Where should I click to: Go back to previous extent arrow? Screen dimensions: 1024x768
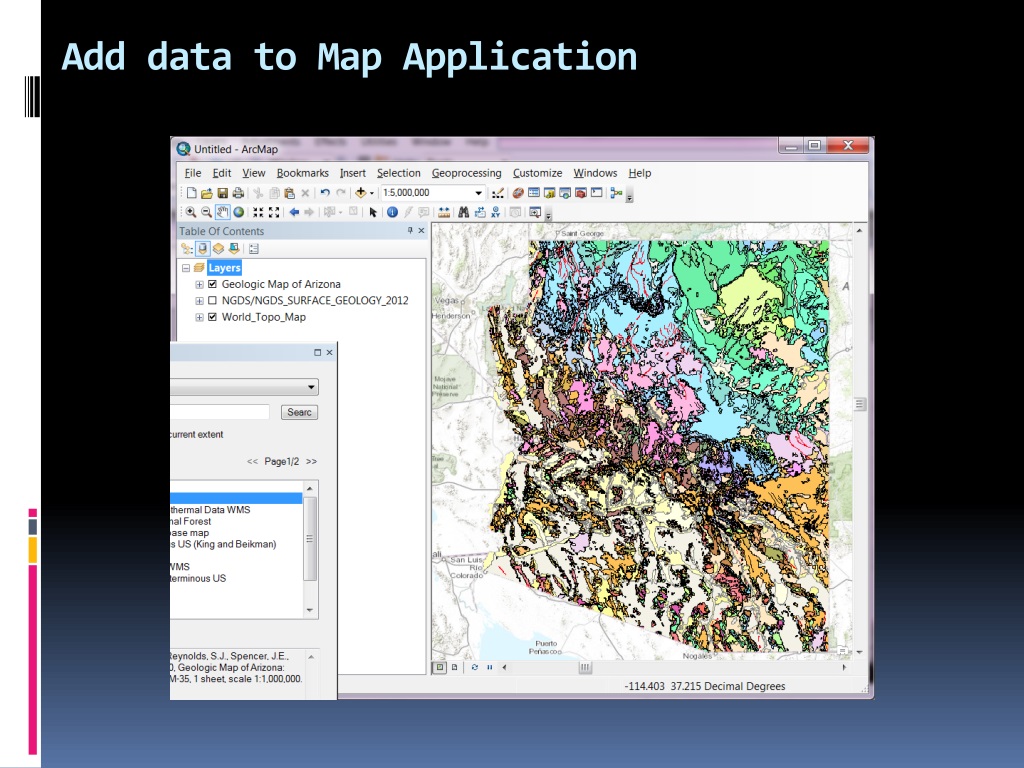(x=295, y=212)
